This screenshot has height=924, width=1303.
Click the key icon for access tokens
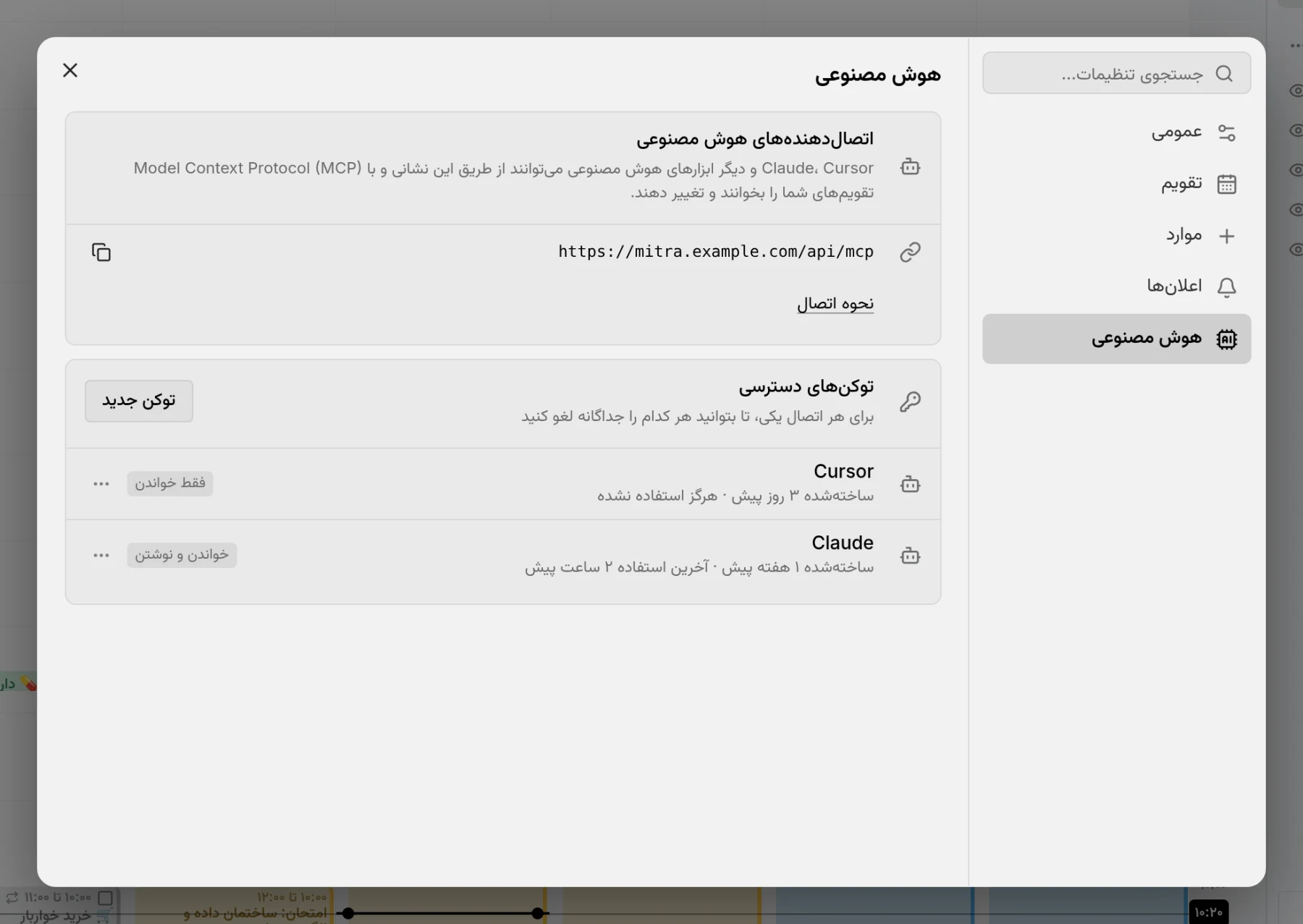click(910, 402)
